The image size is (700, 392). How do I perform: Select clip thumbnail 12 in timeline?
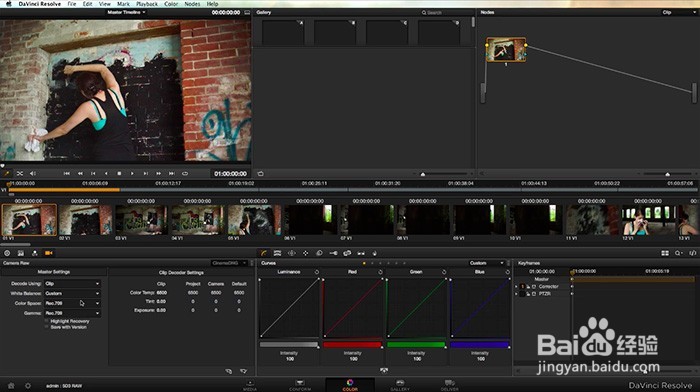coord(648,220)
